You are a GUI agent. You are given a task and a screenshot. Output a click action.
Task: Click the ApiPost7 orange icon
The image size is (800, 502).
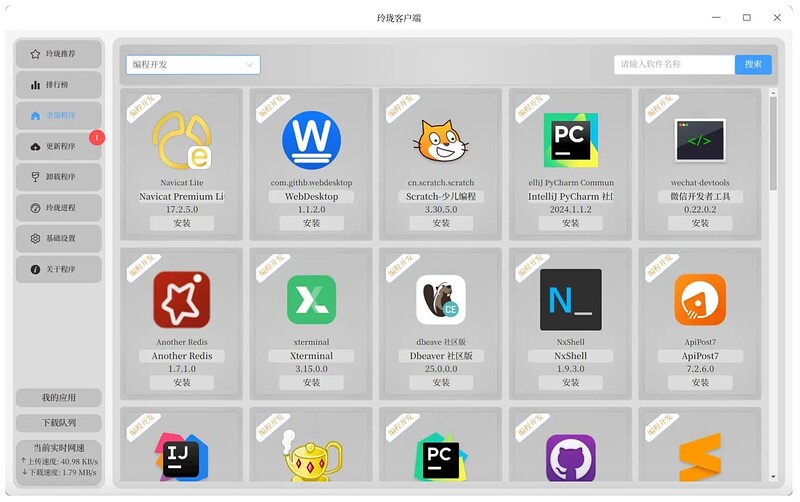click(x=700, y=299)
